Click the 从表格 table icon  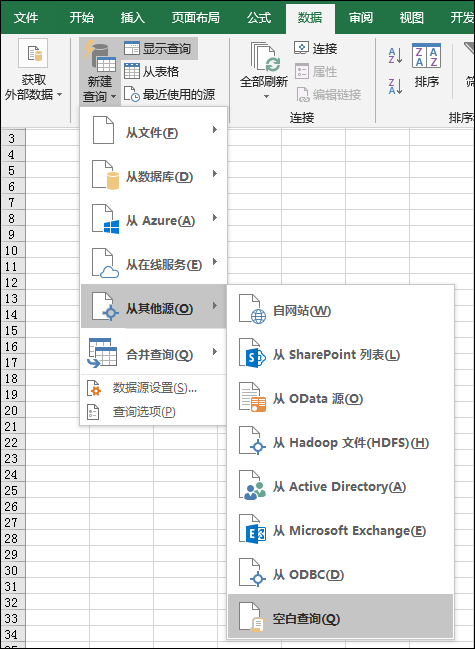(132, 71)
